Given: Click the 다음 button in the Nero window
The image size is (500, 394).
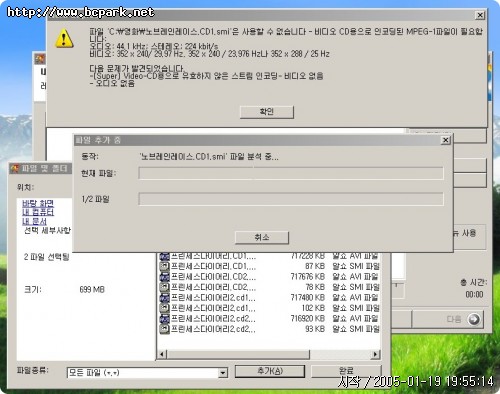Looking at the screenshot, I should pos(447,319).
